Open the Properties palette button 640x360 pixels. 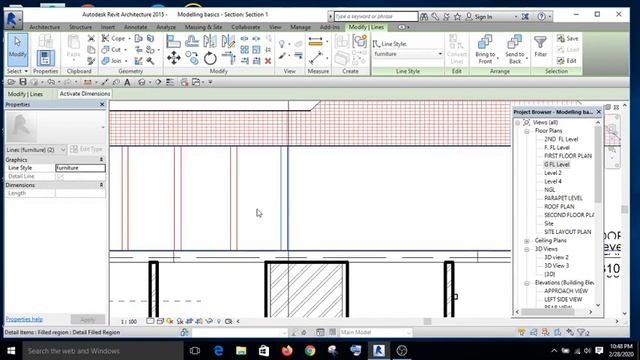point(45,58)
